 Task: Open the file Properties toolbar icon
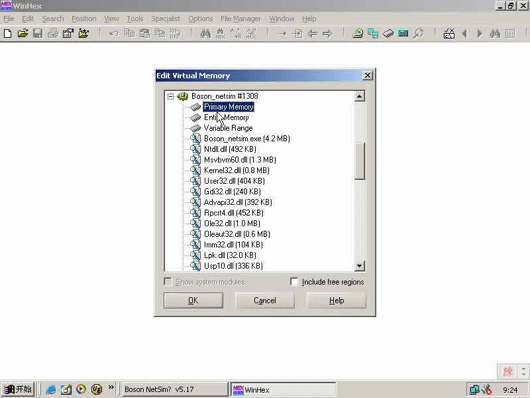tap(68, 33)
